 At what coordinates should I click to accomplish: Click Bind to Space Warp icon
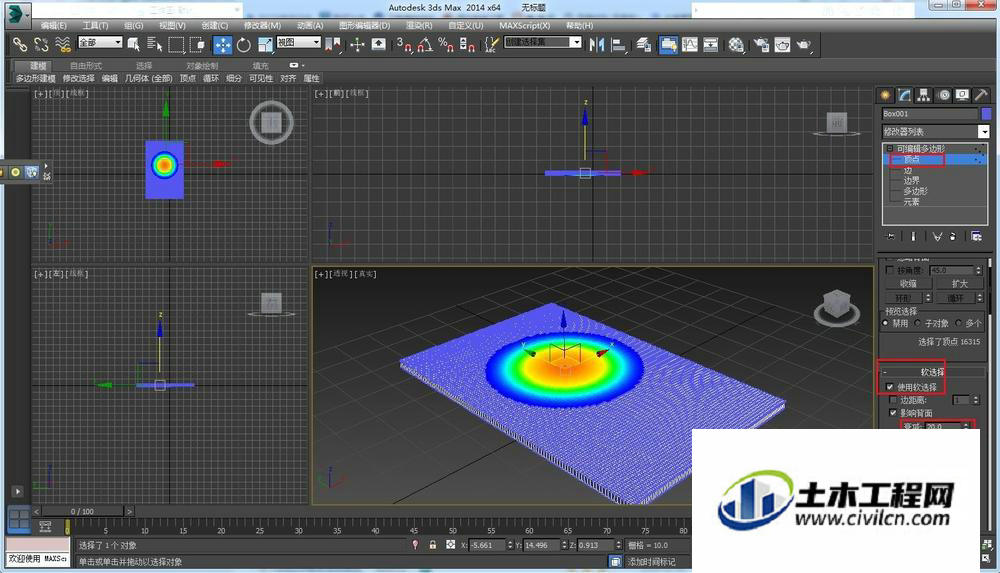tap(62, 44)
